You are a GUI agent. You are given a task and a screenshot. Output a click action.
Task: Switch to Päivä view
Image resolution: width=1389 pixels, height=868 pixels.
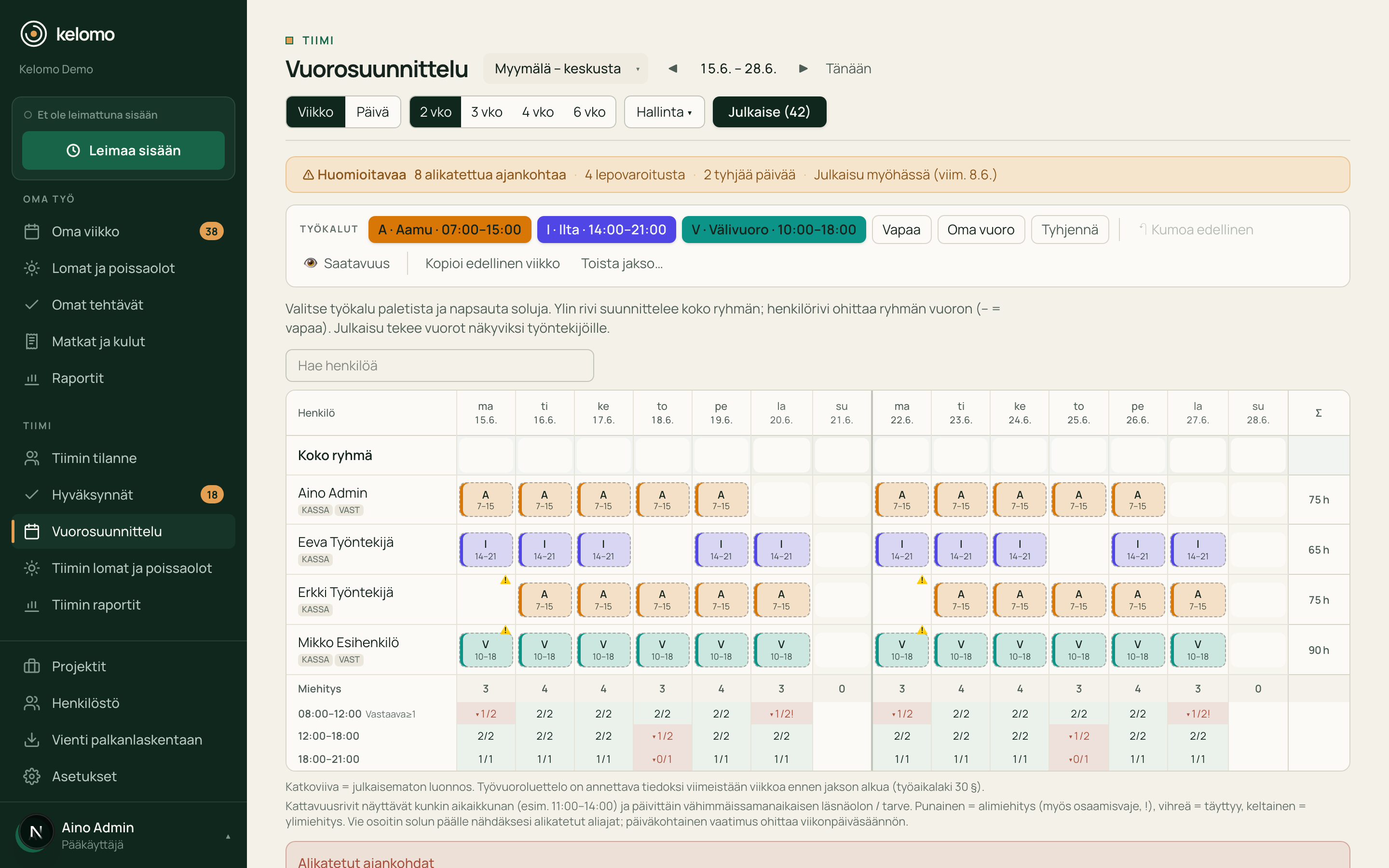point(372,112)
